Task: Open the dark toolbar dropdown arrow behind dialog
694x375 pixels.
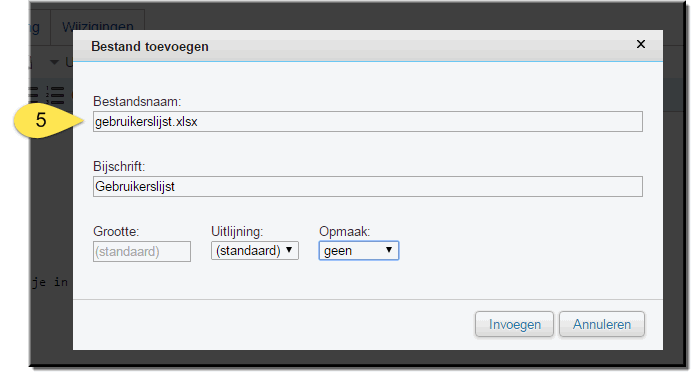Action: click(x=54, y=62)
